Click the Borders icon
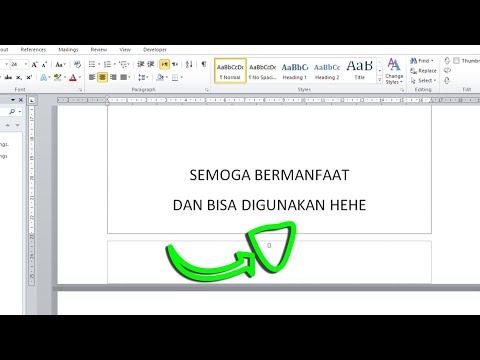Image resolution: width=480 pixels, height=360 pixels. pos(175,78)
